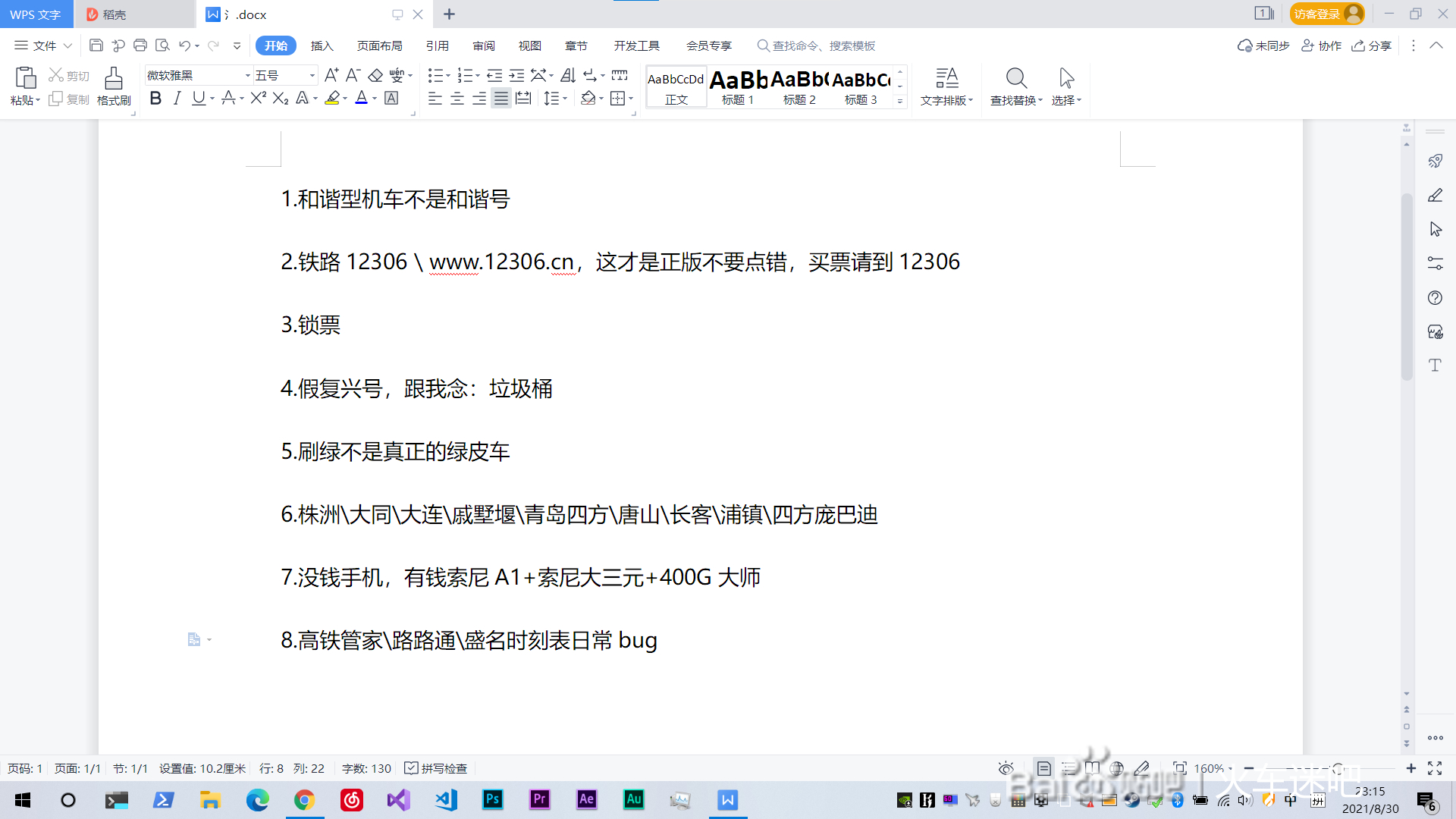Click the vertical document scrollbar
The height and width of the screenshot is (819, 1456).
click(x=1407, y=287)
